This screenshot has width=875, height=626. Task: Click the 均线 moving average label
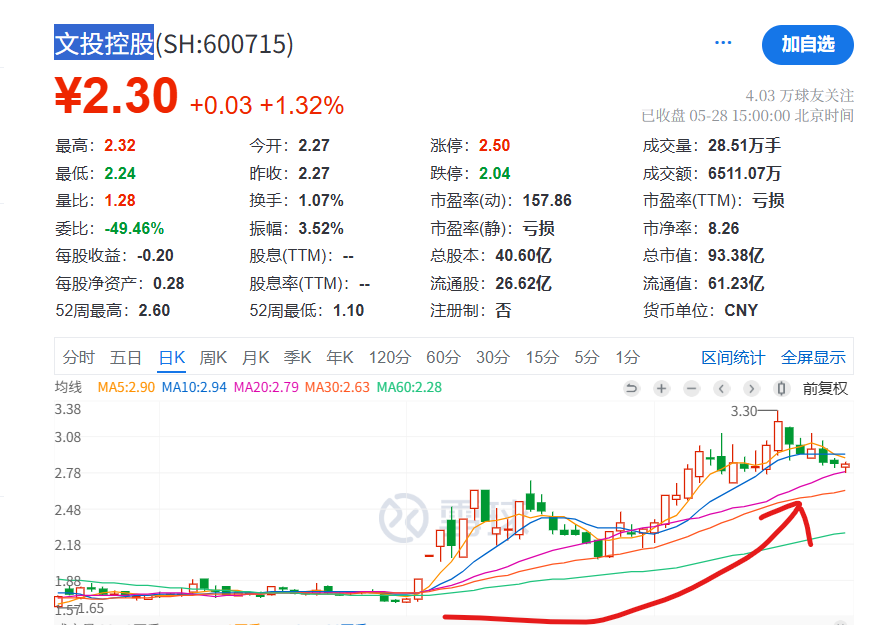click(68, 387)
